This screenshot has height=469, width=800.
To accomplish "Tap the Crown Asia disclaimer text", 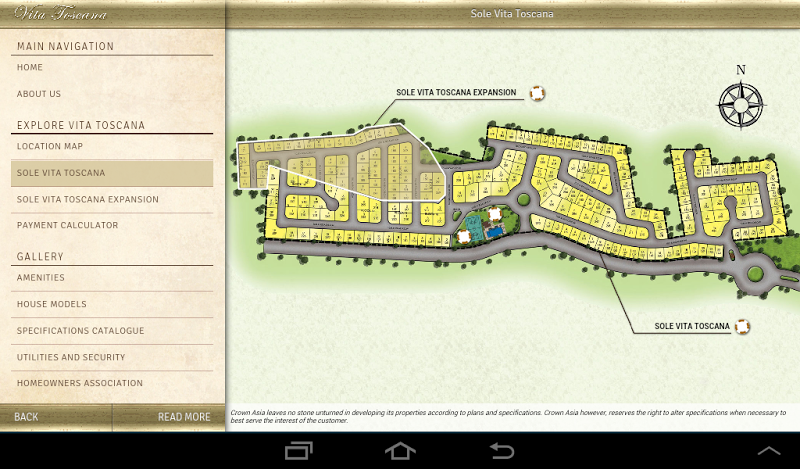I will (x=508, y=416).
